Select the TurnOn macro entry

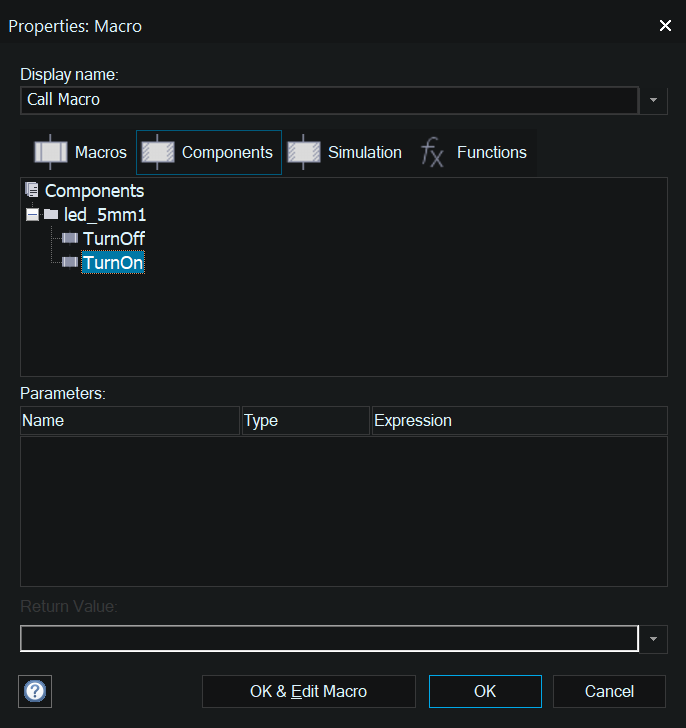[x=113, y=263]
